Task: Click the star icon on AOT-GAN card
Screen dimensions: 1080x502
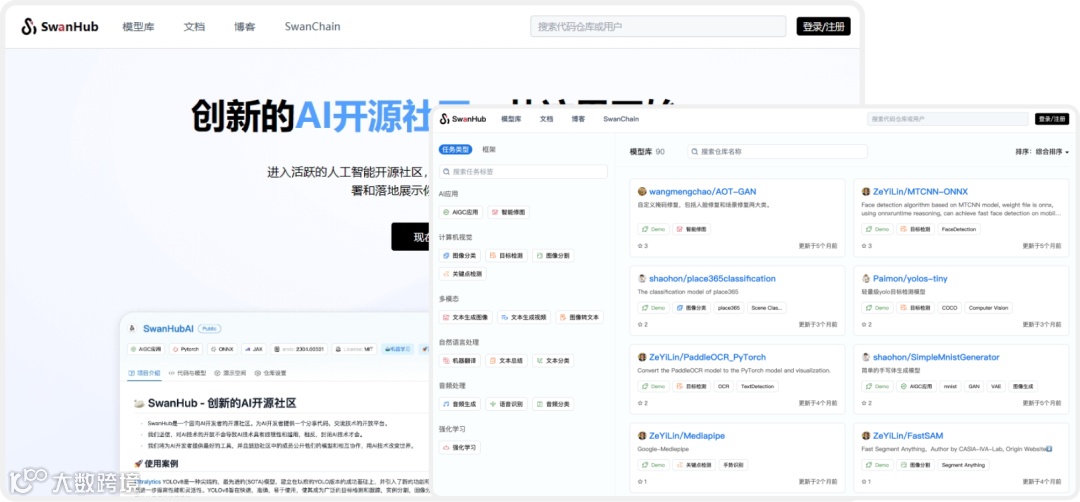Action: (x=640, y=246)
